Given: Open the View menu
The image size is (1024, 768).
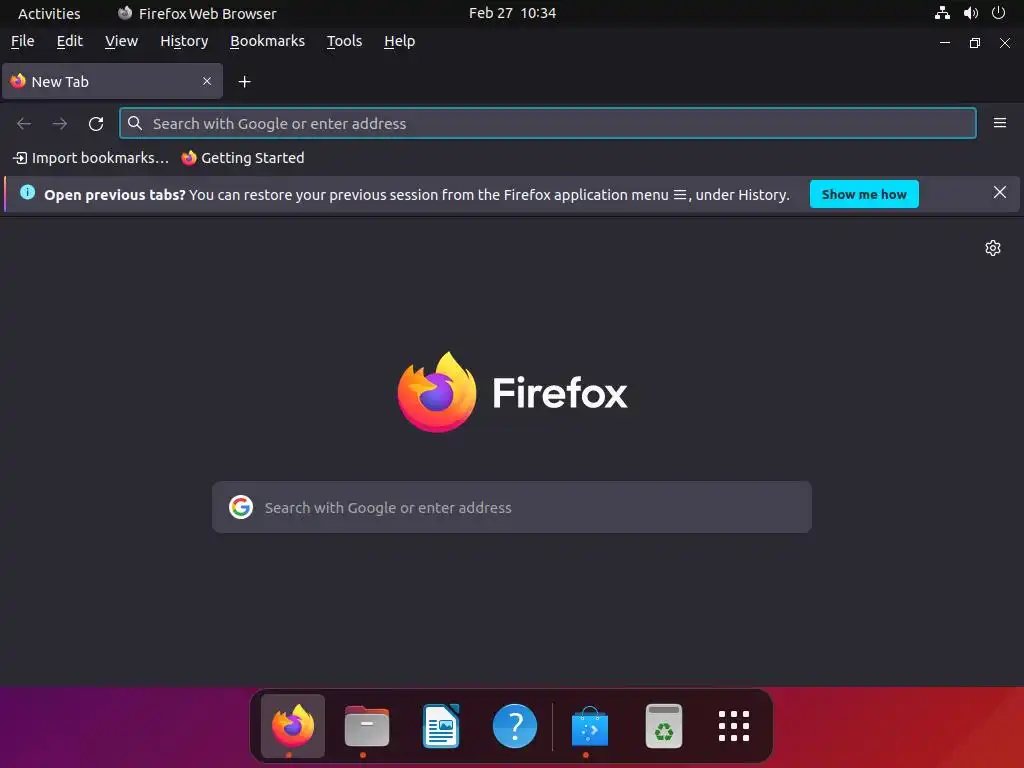Looking at the screenshot, I should click(121, 41).
